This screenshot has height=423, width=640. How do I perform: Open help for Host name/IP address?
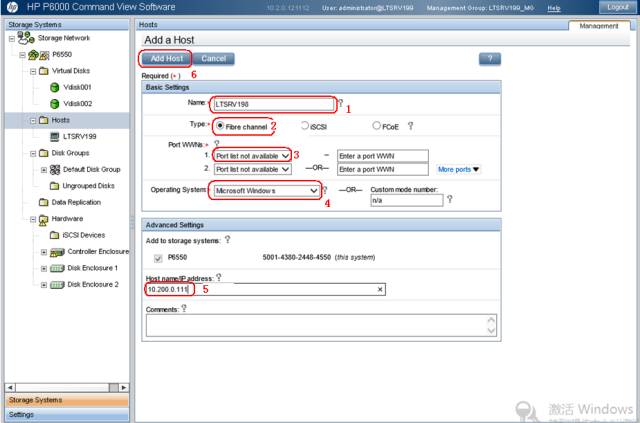pos(219,277)
